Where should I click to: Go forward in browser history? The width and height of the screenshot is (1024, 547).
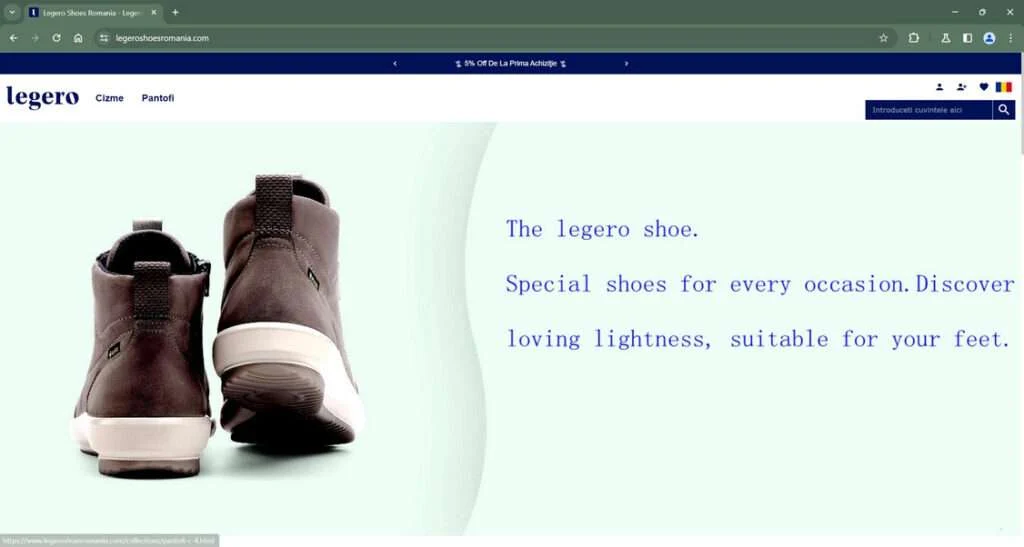click(x=35, y=38)
